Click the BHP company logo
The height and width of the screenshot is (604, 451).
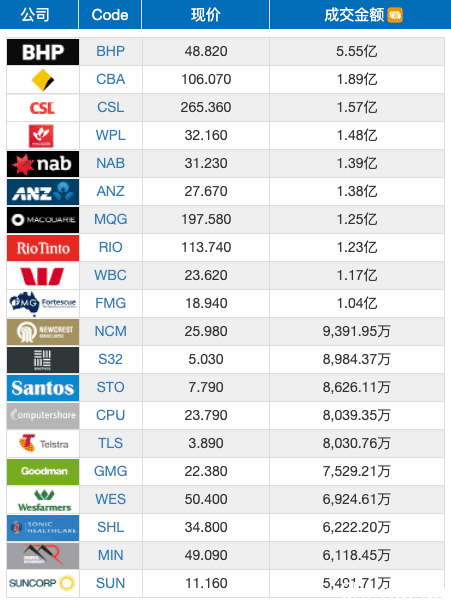click(43, 52)
